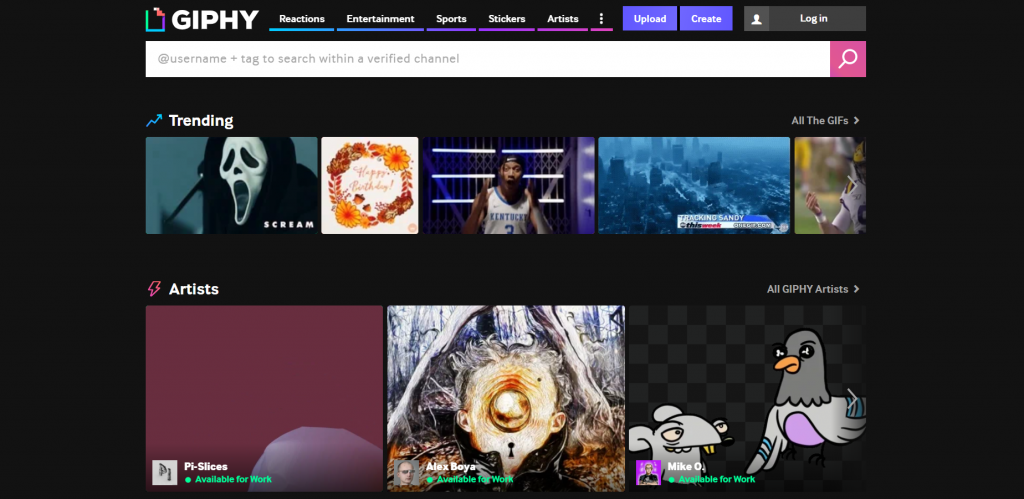Click the Trending arrow icon
This screenshot has height=499, width=1024.
(154, 121)
